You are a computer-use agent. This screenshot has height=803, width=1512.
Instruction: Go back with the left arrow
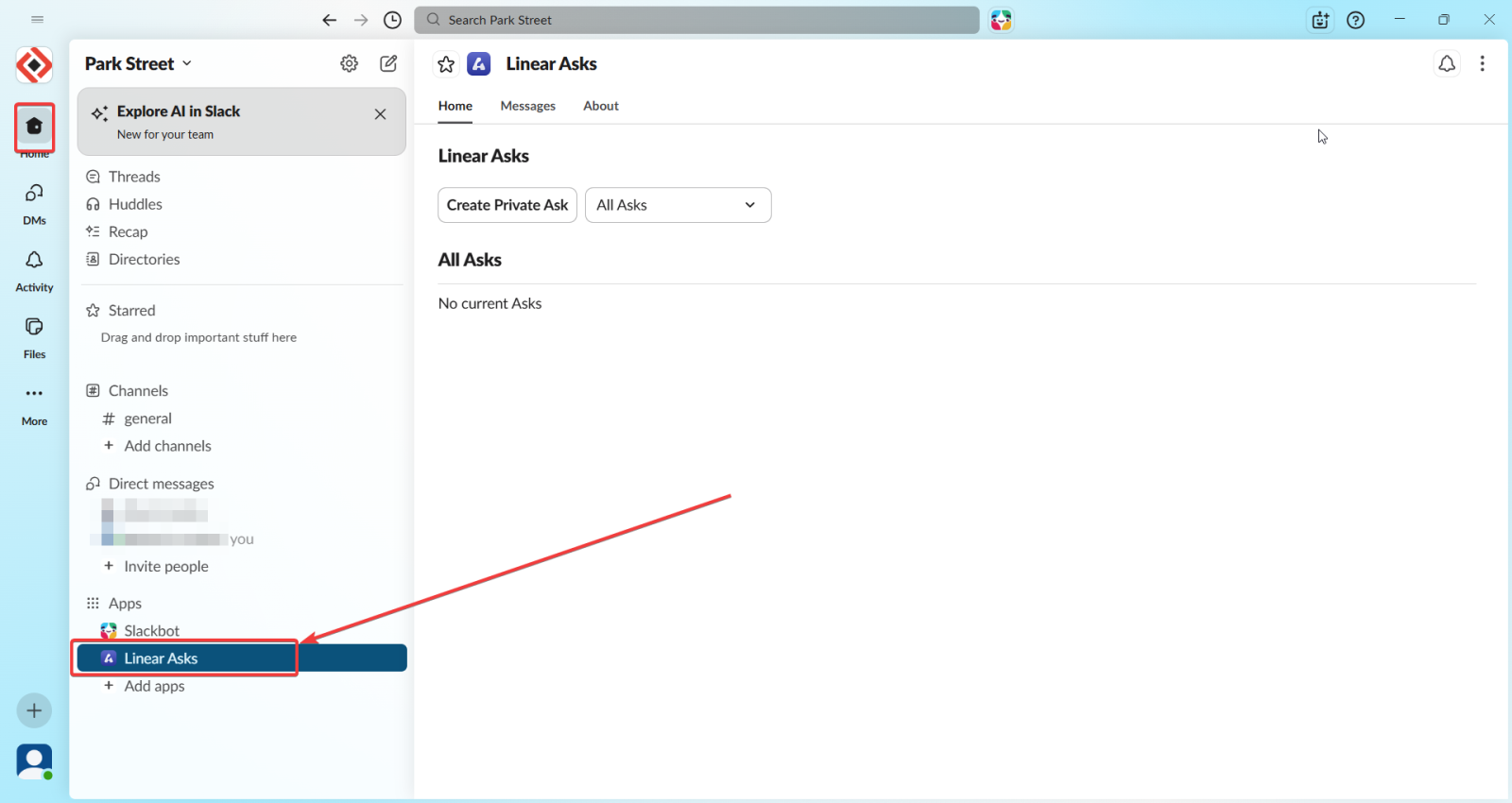pos(329,20)
